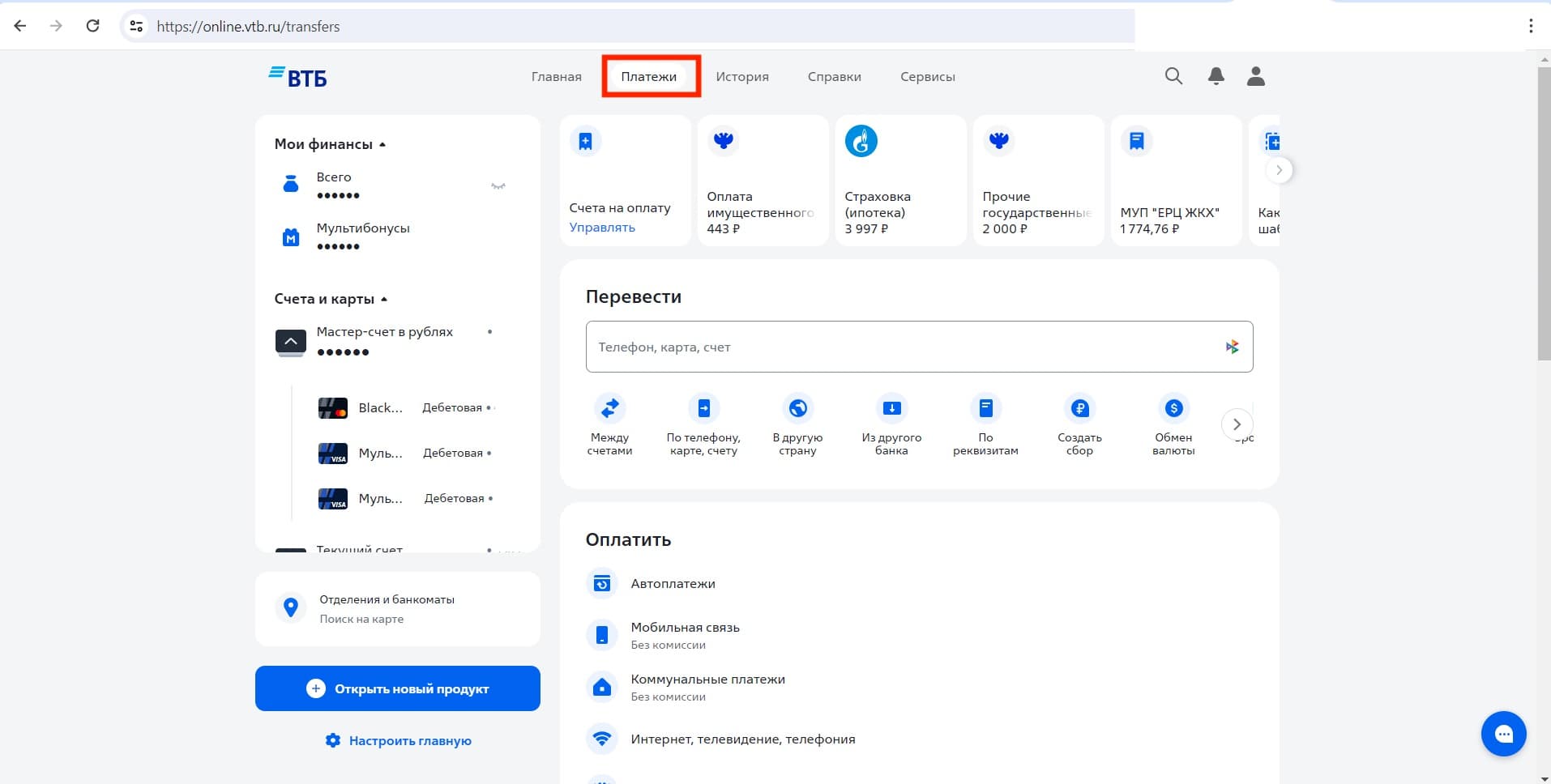Open МУП "ЕРЦ ЖКХ" tile icon
Image resolution: width=1551 pixels, height=784 pixels.
pyautogui.click(x=1136, y=142)
